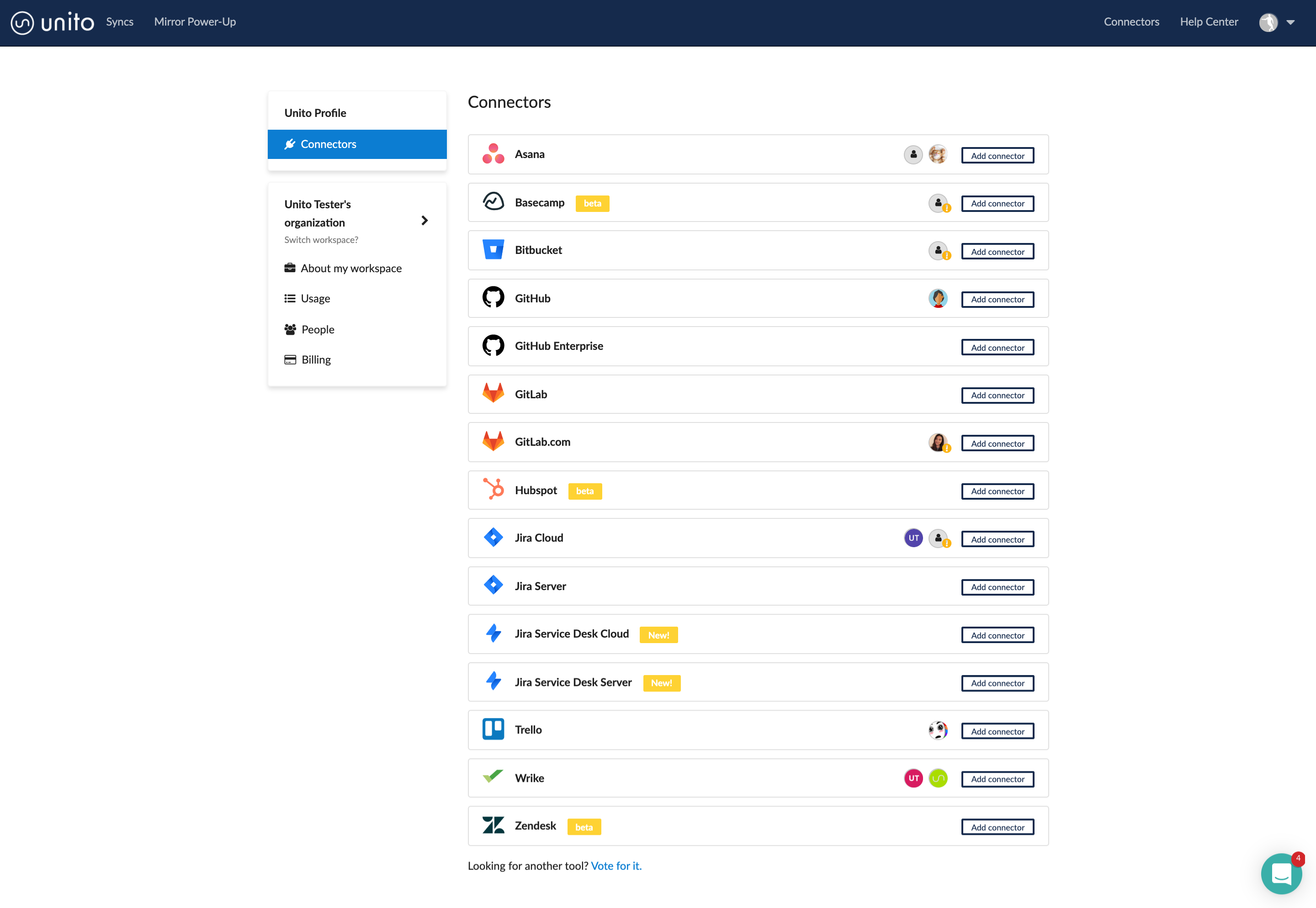Add connector for Jira Service Desk Cloud
Viewport: 1316px width, 908px height.
tap(997, 635)
